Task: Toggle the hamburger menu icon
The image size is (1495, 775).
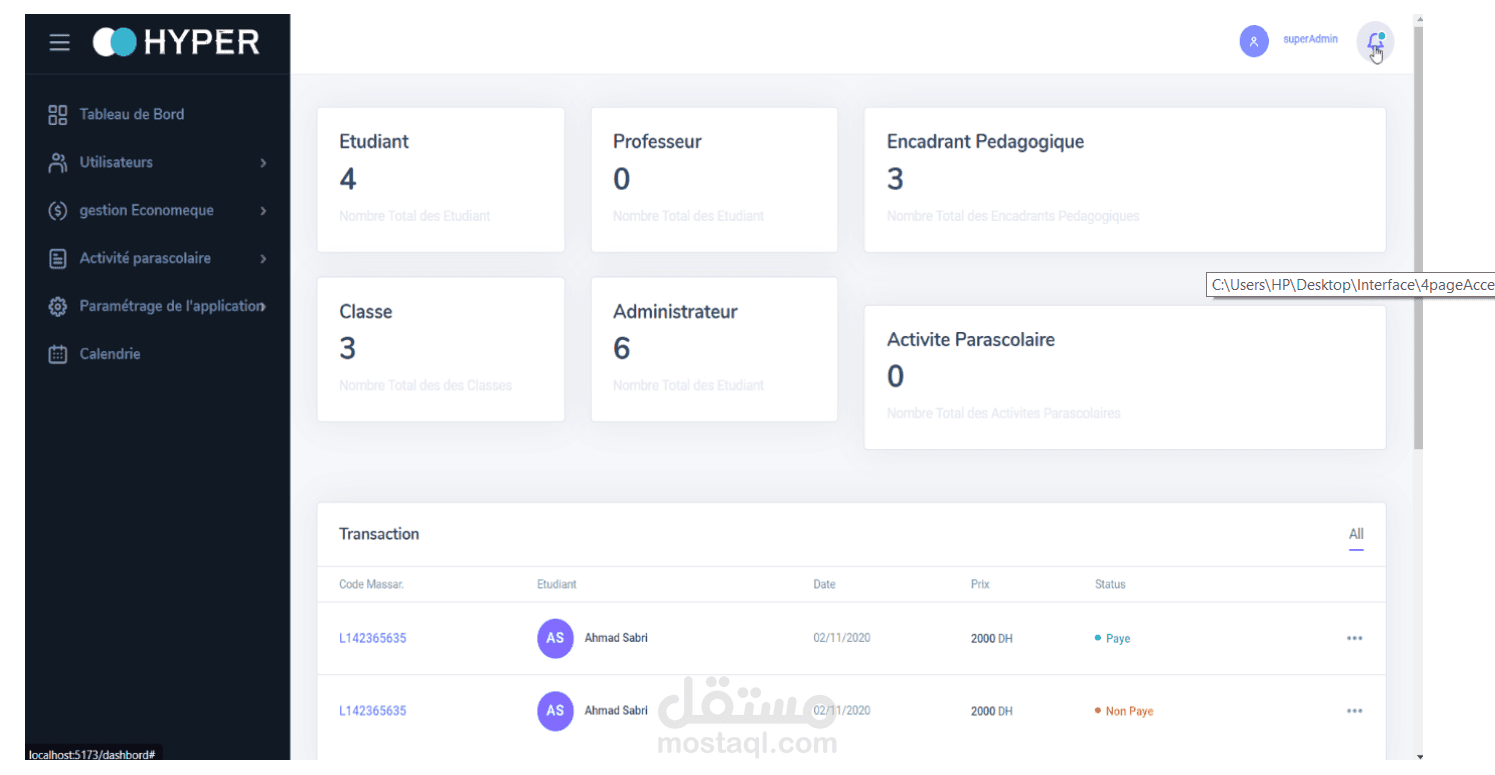Action: [x=60, y=43]
